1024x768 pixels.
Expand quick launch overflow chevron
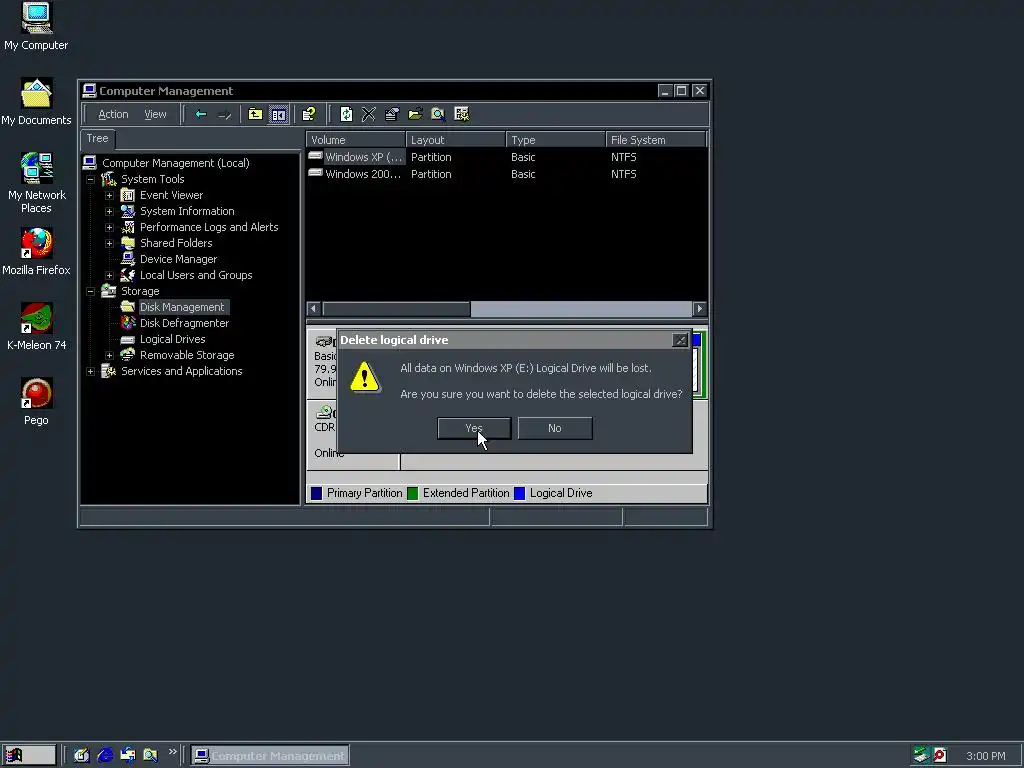(x=172, y=752)
